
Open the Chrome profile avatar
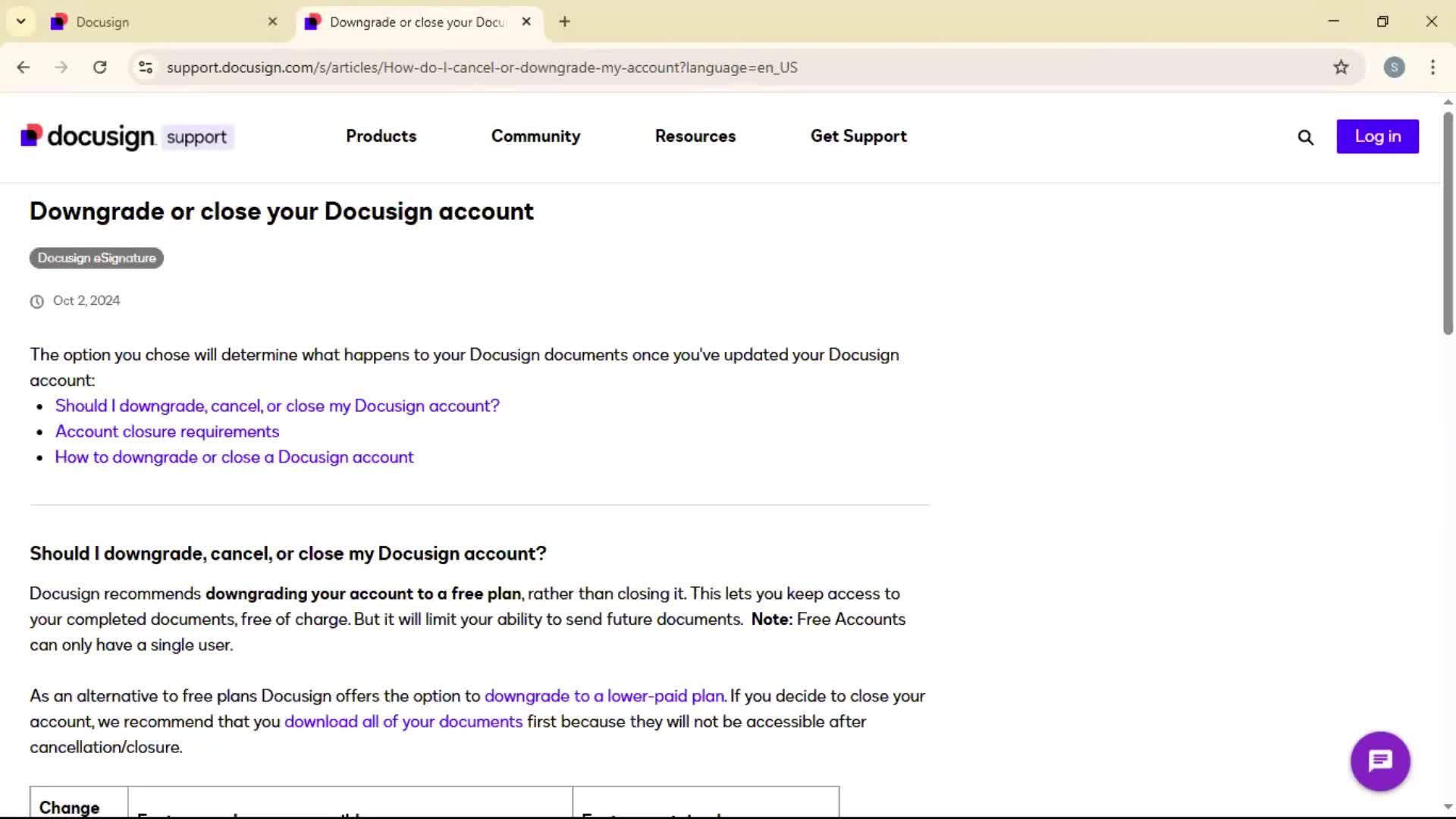pyautogui.click(x=1394, y=67)
